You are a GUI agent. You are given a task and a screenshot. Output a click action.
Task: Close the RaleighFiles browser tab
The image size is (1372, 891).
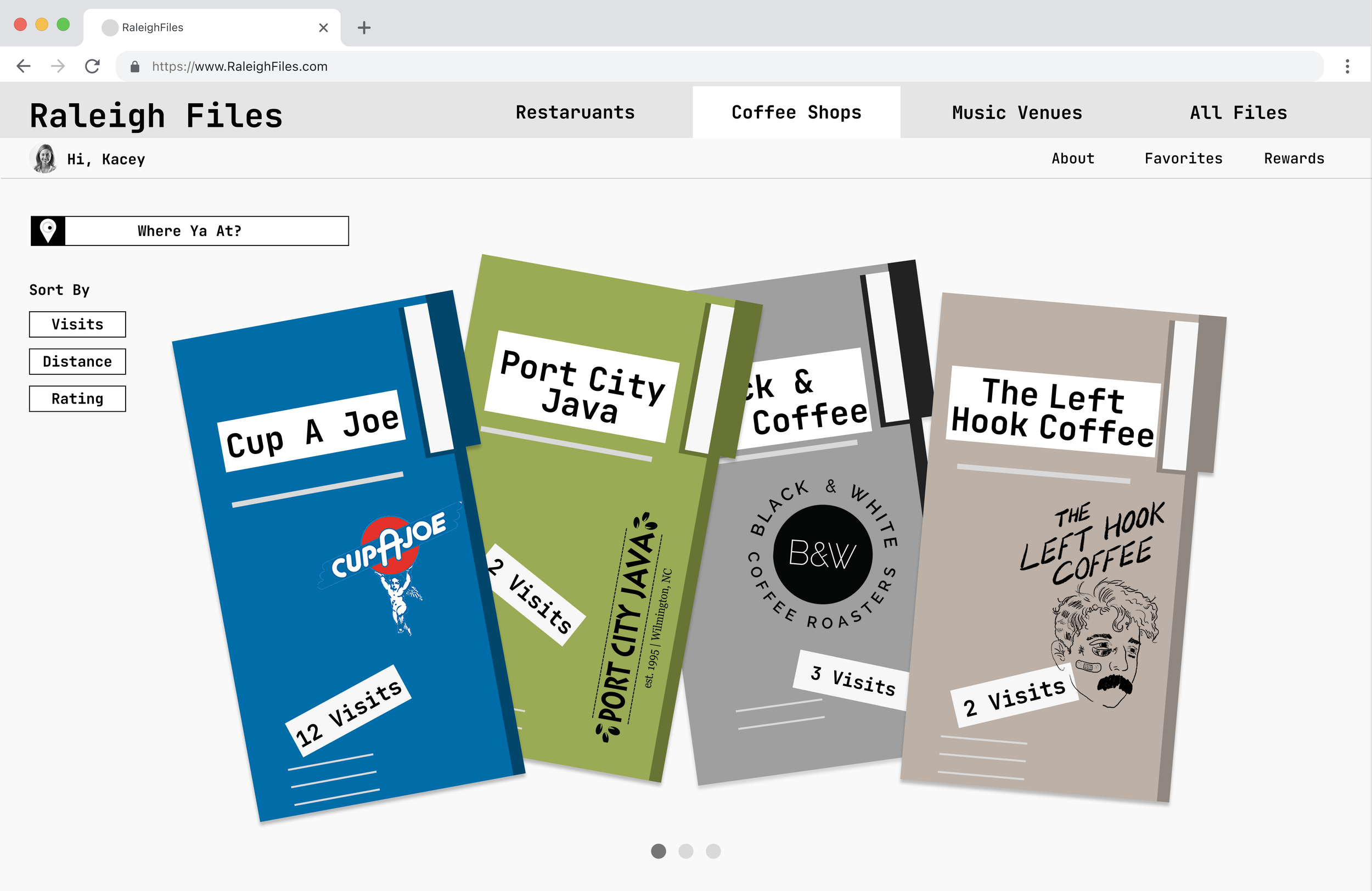click(323, 27)
